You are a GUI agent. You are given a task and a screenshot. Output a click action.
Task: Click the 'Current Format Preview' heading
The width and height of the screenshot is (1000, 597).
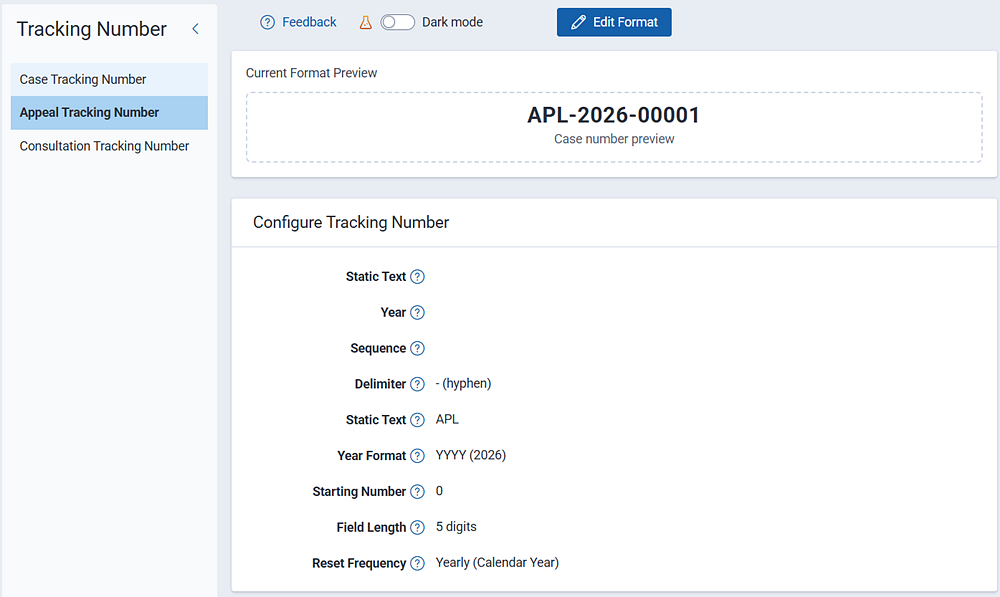[311, 73]
